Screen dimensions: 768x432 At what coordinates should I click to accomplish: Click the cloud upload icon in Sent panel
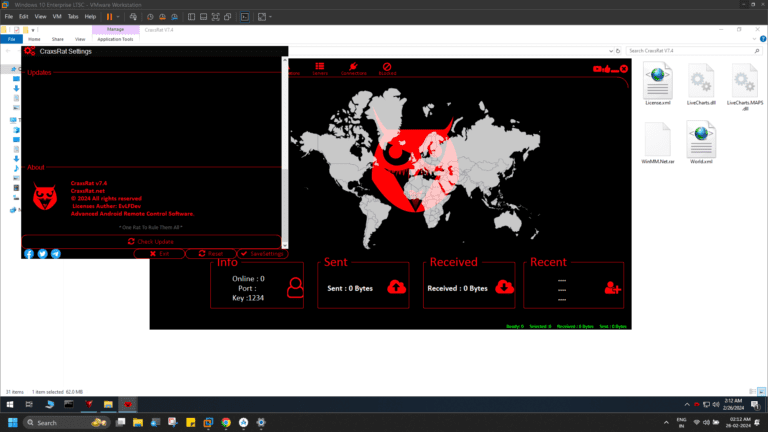[396, 287]
